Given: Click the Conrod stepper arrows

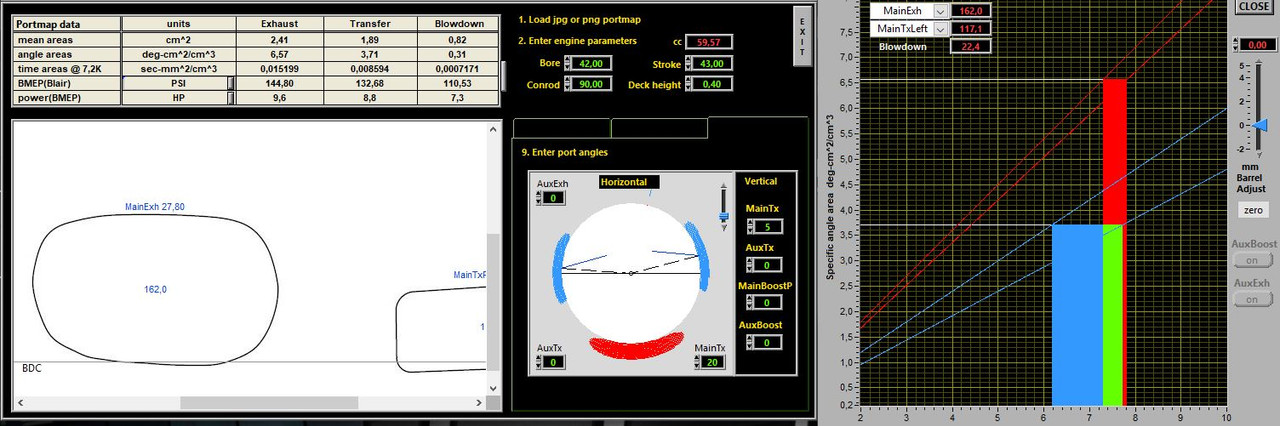Looking at the screenshot, I should click(x=568, y=84).
